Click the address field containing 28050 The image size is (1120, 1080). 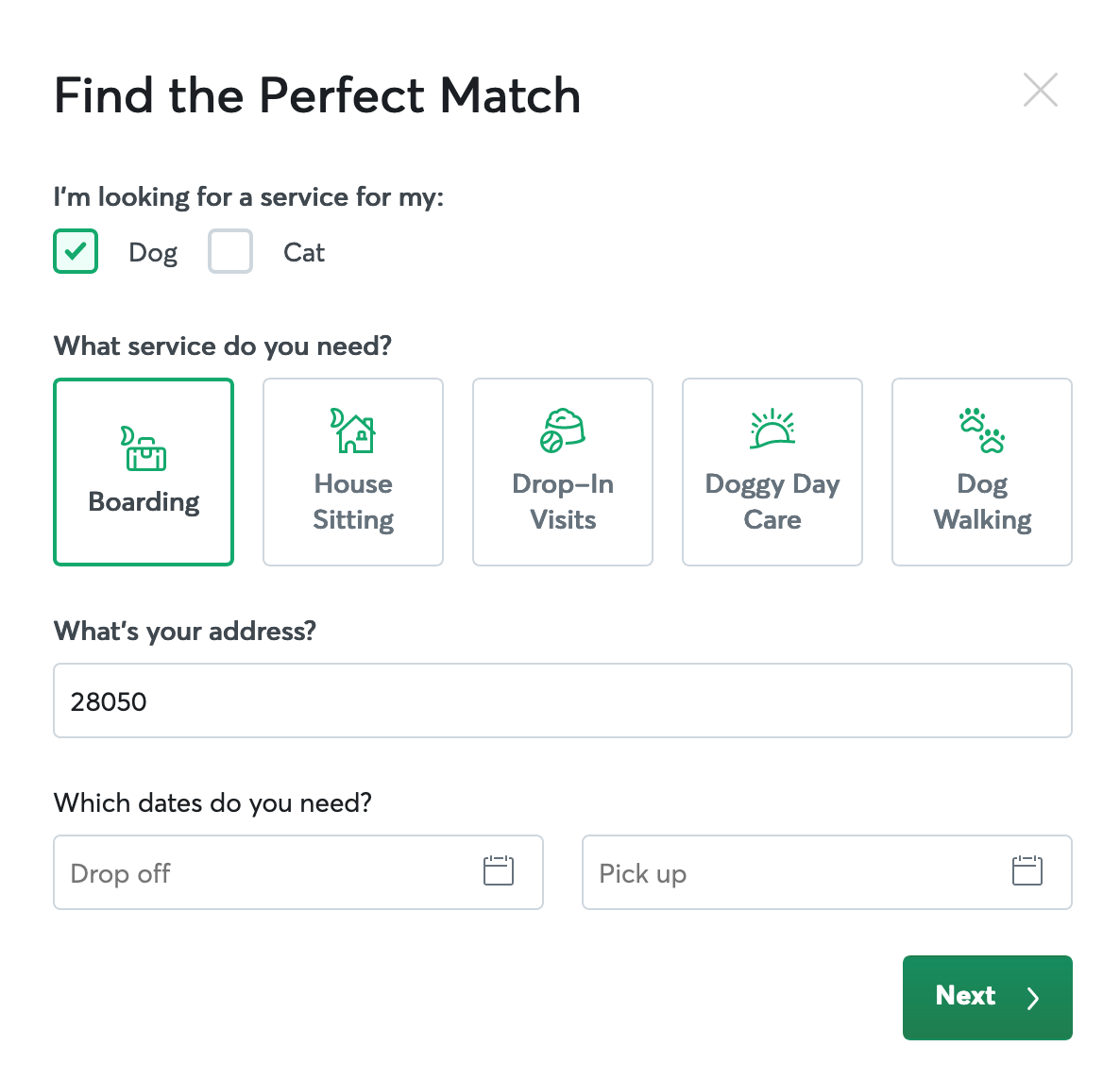563,700
